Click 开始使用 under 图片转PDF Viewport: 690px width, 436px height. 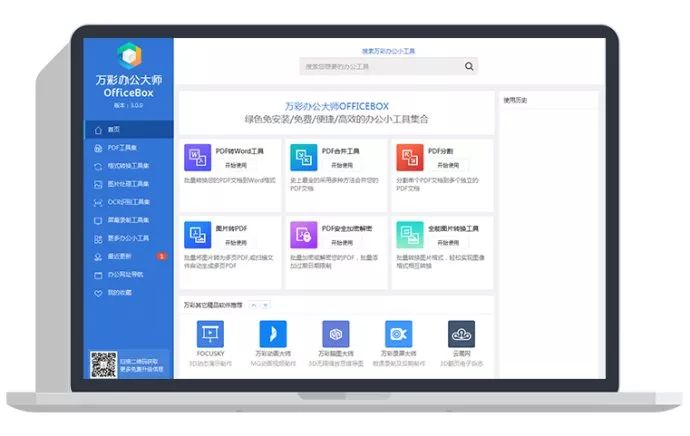[236, 243]
